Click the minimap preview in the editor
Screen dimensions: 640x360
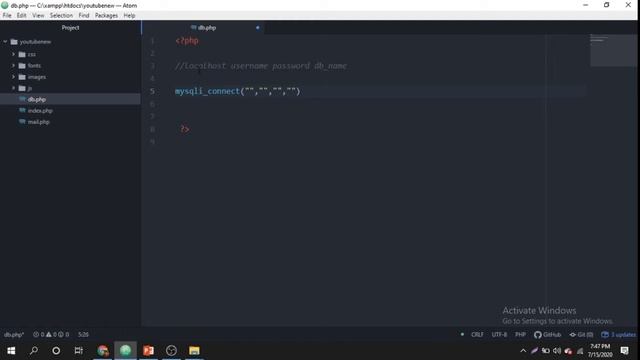tap(613, 50)
